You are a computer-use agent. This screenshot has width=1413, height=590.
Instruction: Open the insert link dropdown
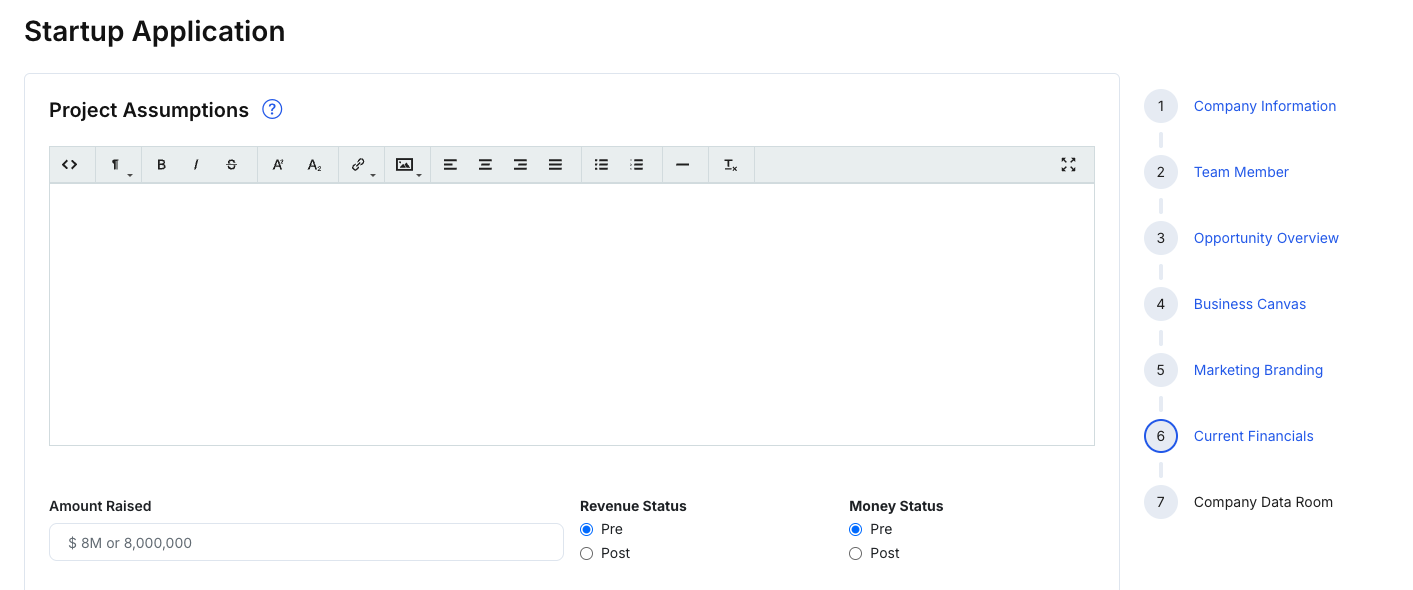pyautogui.click(x=361, y=165)
